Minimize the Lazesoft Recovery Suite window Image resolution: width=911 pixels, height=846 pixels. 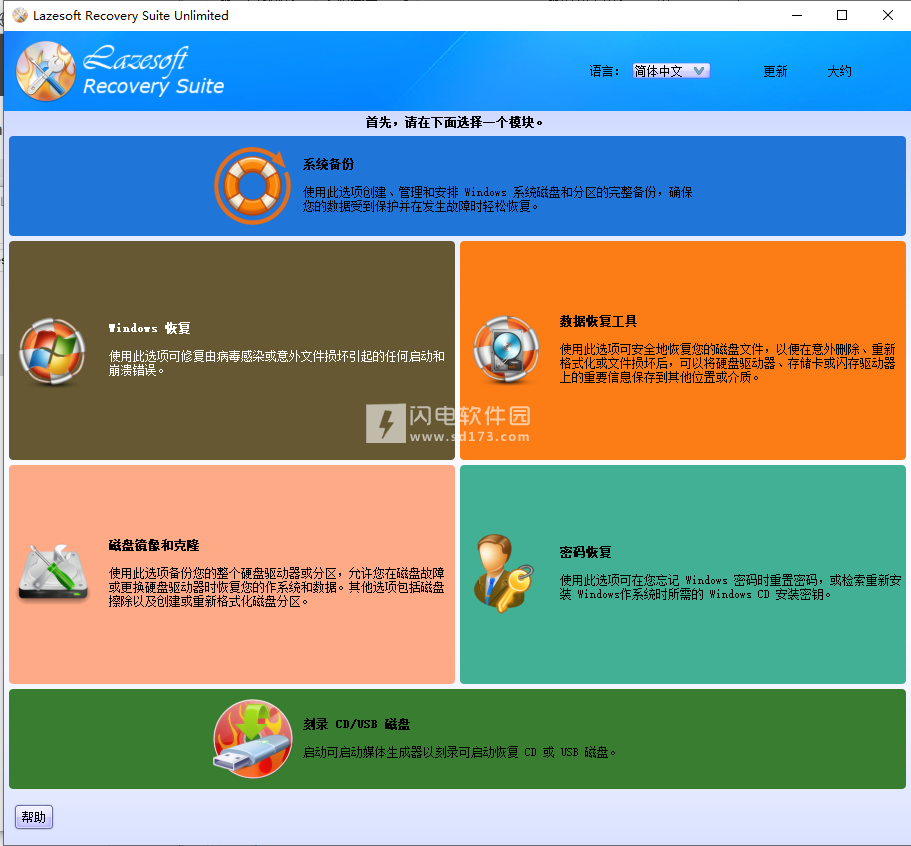pyautogui.click(x=797, y=15)
